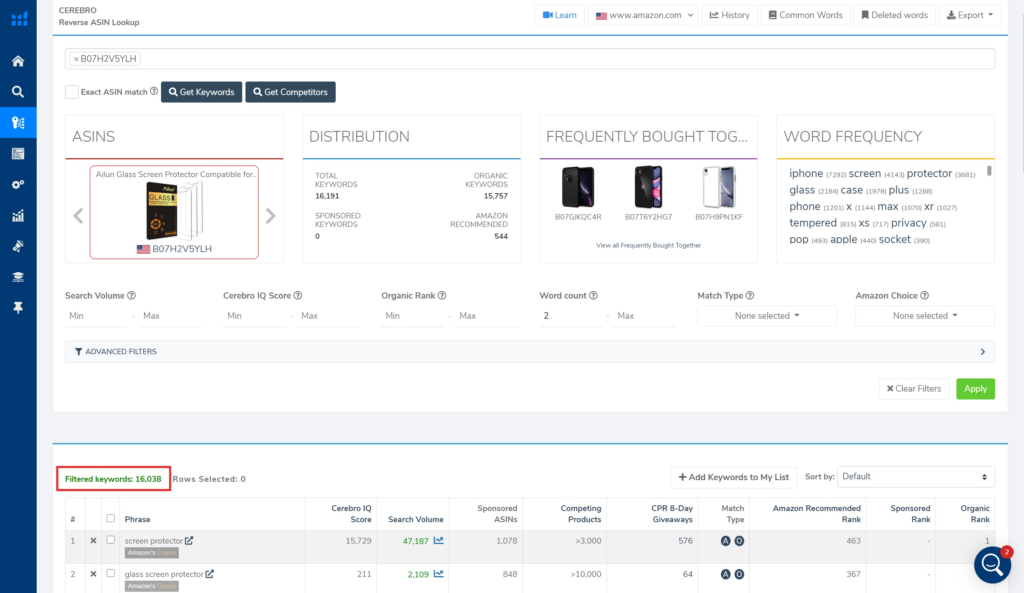Select the 'screen protector' row checkbox
This screenshot has width=1024, height=593.
coord(110,540)
